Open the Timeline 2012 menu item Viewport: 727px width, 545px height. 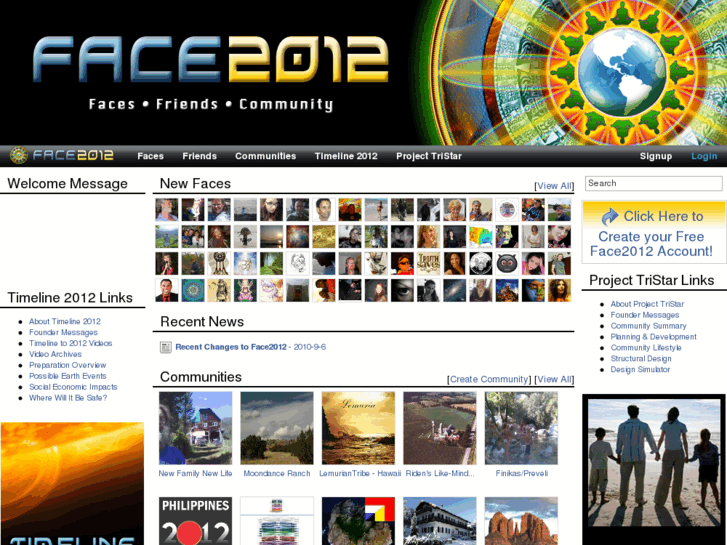pos(346,156)
